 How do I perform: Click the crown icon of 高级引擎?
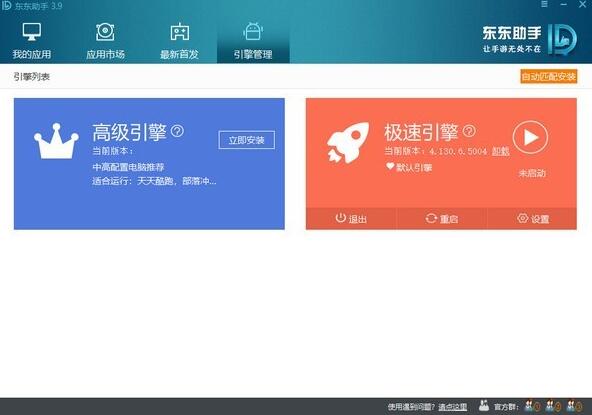[56, 141]
